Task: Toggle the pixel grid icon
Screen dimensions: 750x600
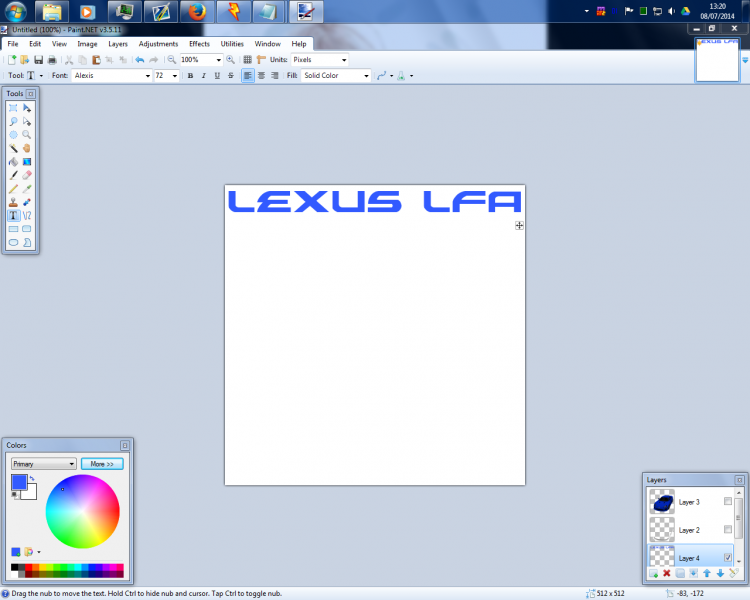Action: [x=247, y=60]
